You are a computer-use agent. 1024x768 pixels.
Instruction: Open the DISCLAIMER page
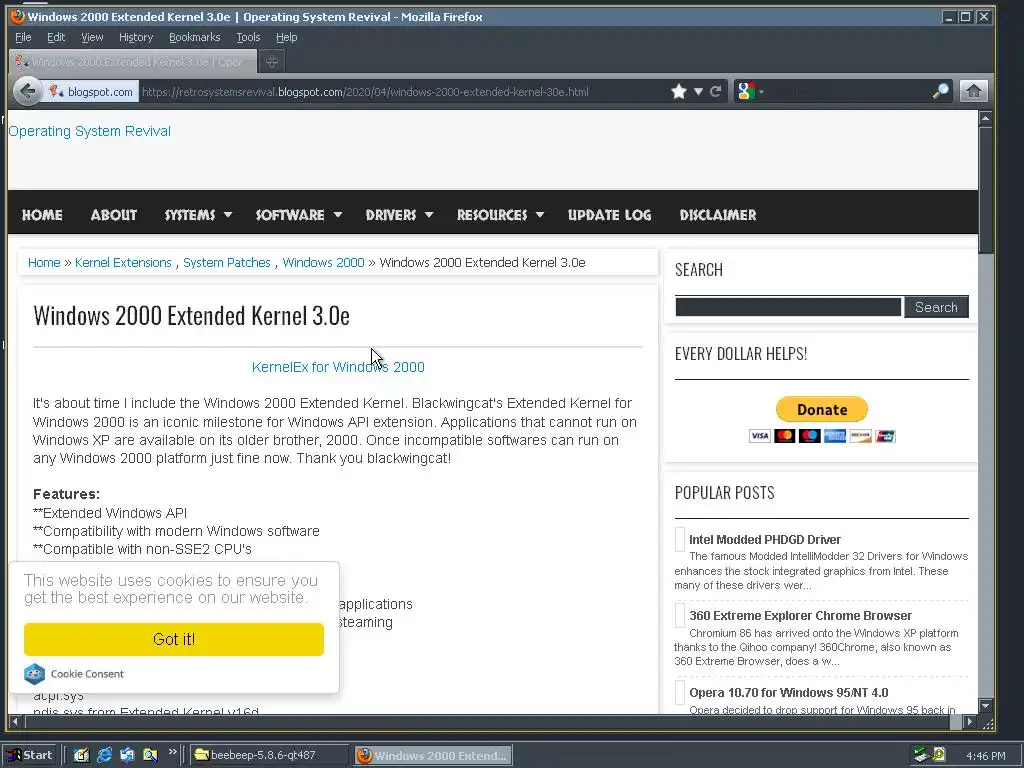(x=718, y=215)
